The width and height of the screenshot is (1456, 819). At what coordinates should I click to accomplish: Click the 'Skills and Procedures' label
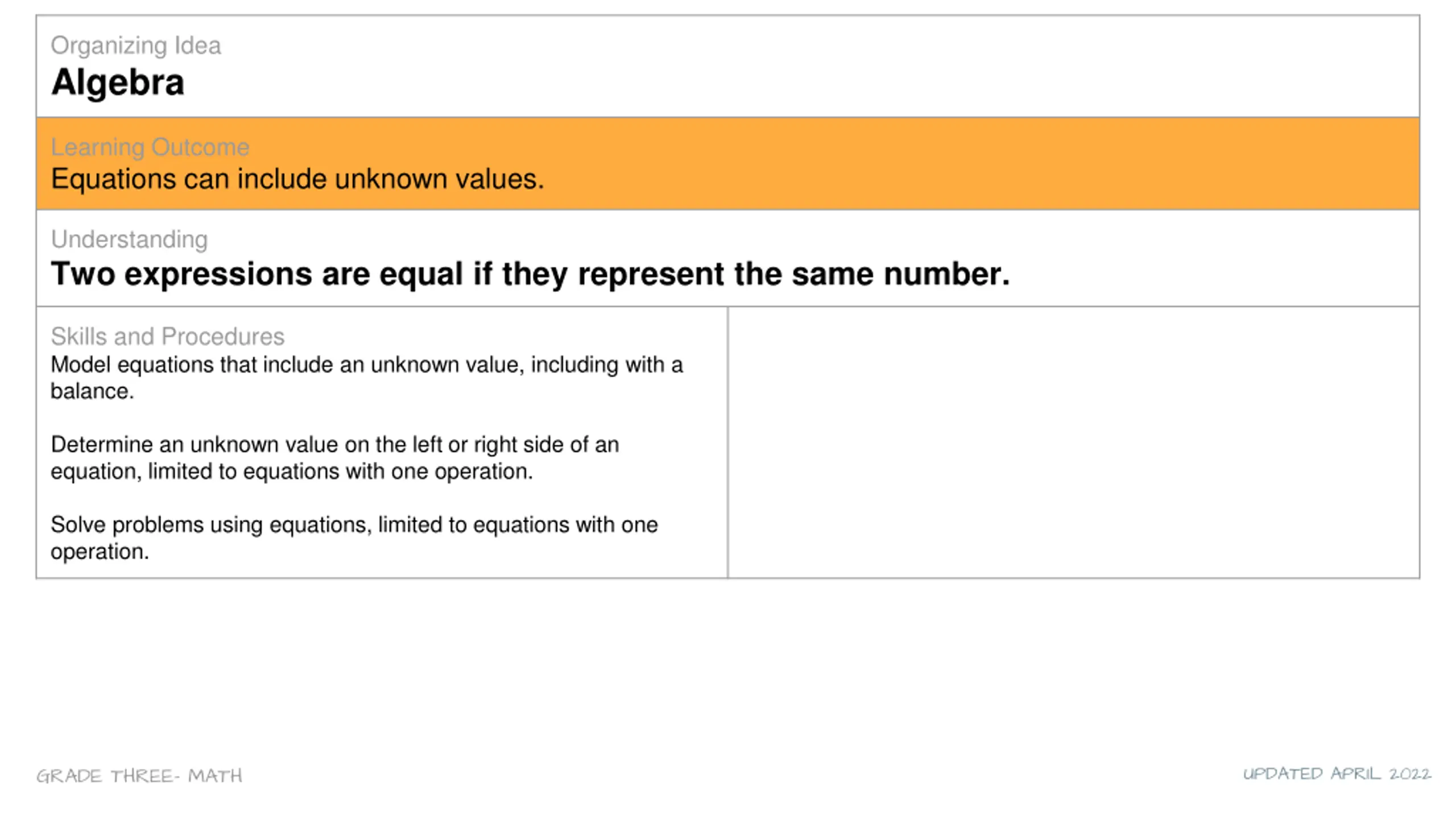coord(167,337)
